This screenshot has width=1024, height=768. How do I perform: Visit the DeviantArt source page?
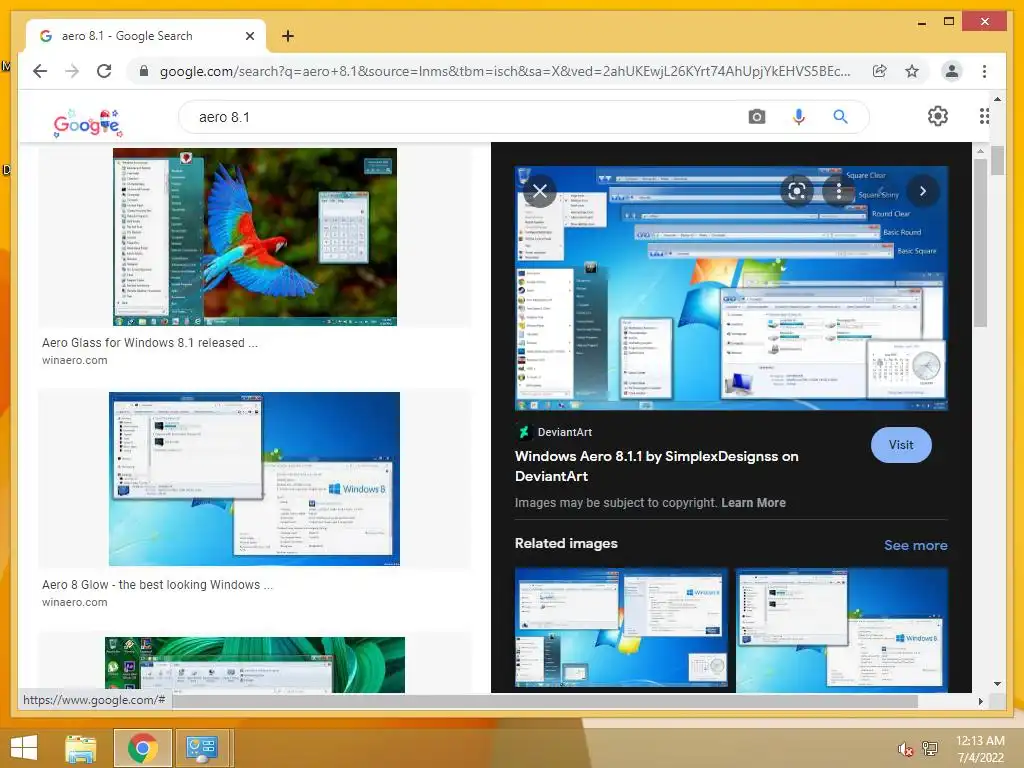click(x=901, y=445)
